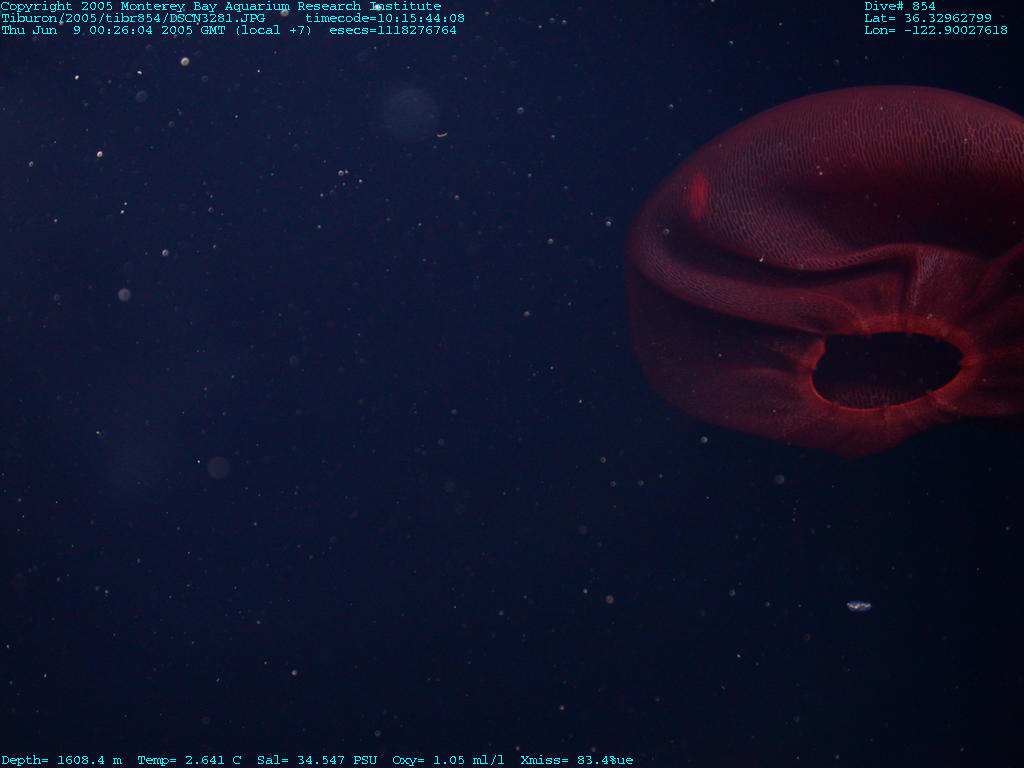Image resolution: width=1024 pixels, height=768 pixels.
Task: Click the Dive# 854 label
Action: point(900,6)
